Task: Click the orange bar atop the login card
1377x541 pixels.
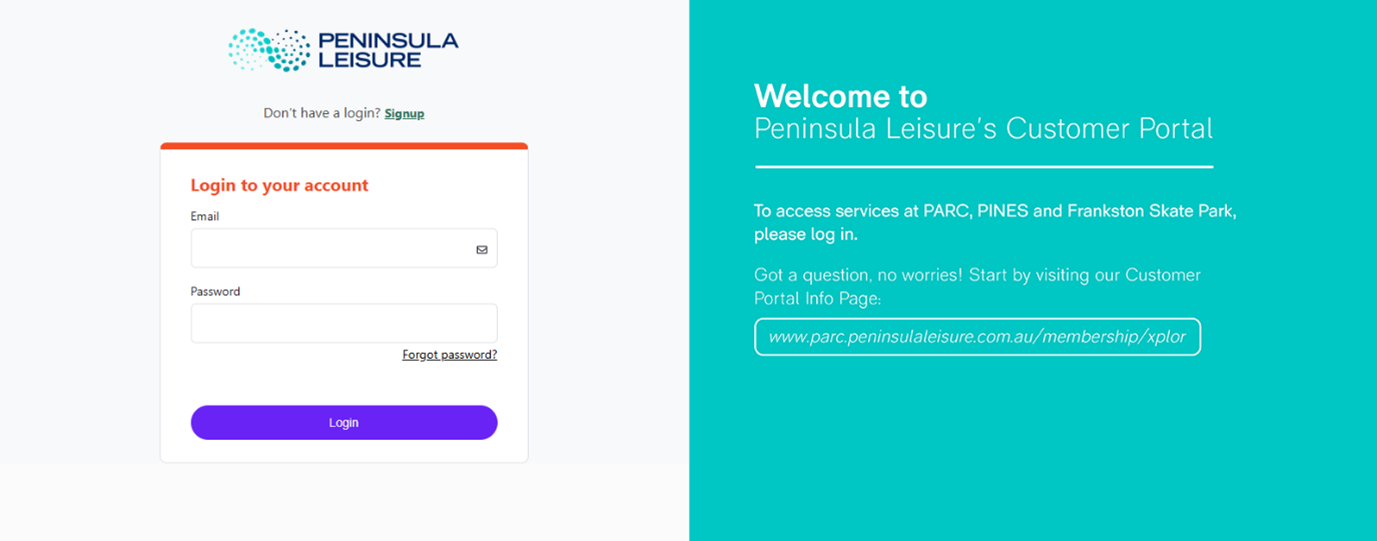Action: (344, 146)
